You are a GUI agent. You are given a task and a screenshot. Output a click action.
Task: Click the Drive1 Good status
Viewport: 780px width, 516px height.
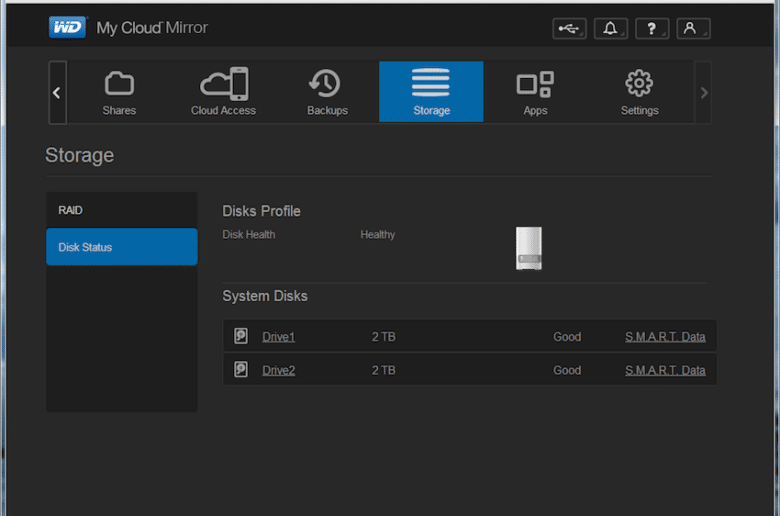[x=567, y=337]
